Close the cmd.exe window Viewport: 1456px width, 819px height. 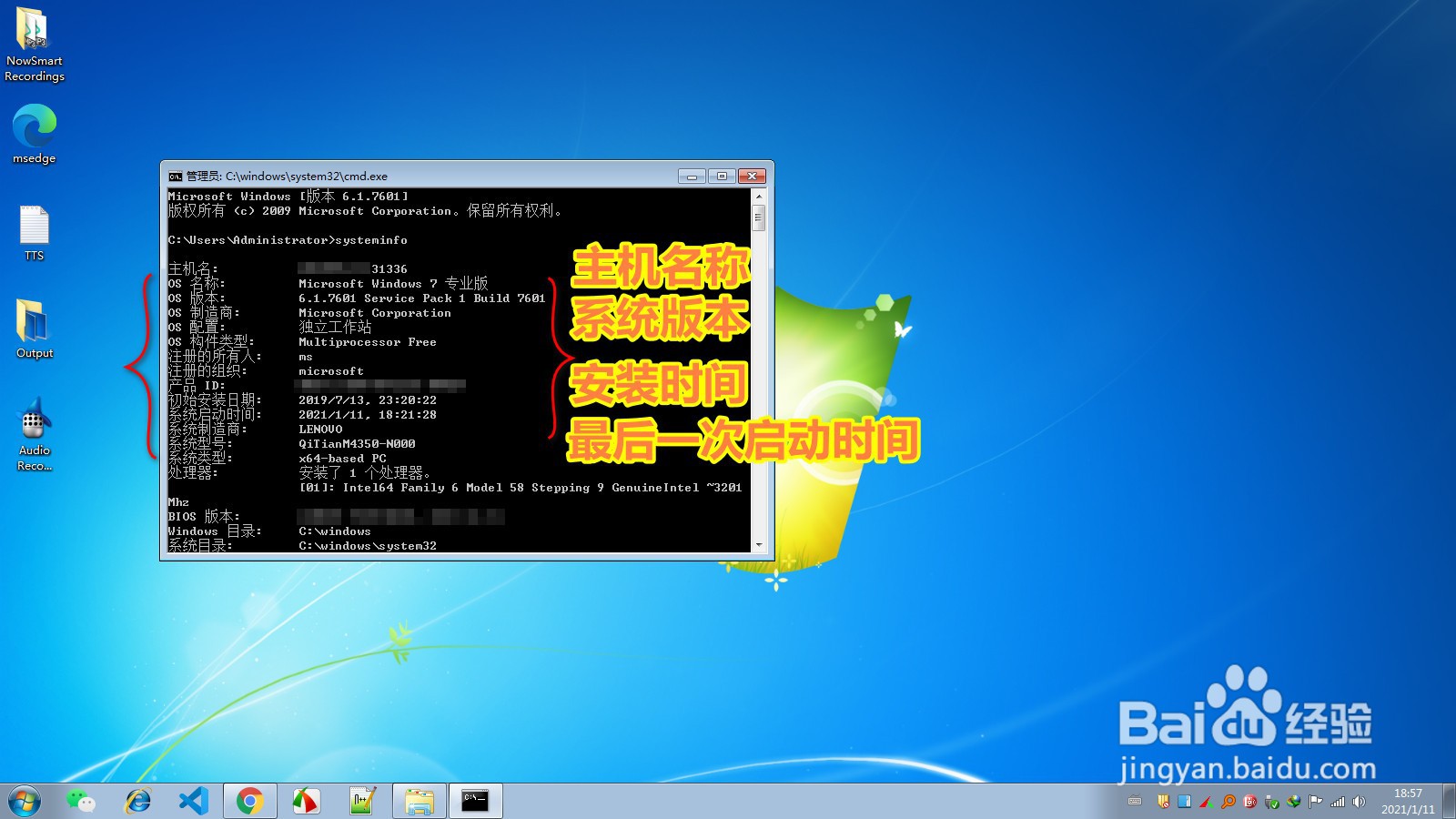tap(752, 176)
